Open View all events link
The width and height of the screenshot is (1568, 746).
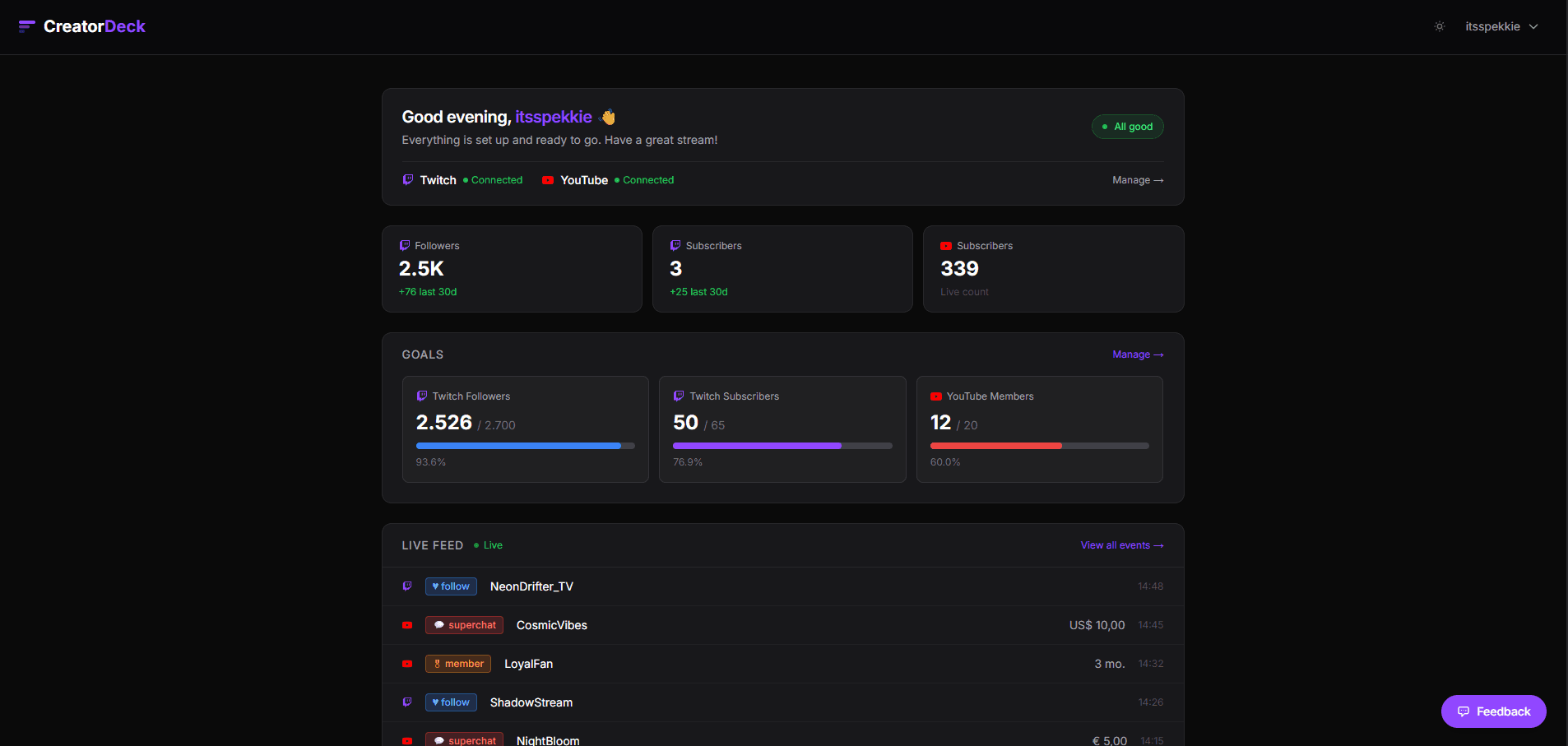pos(1122,545)
